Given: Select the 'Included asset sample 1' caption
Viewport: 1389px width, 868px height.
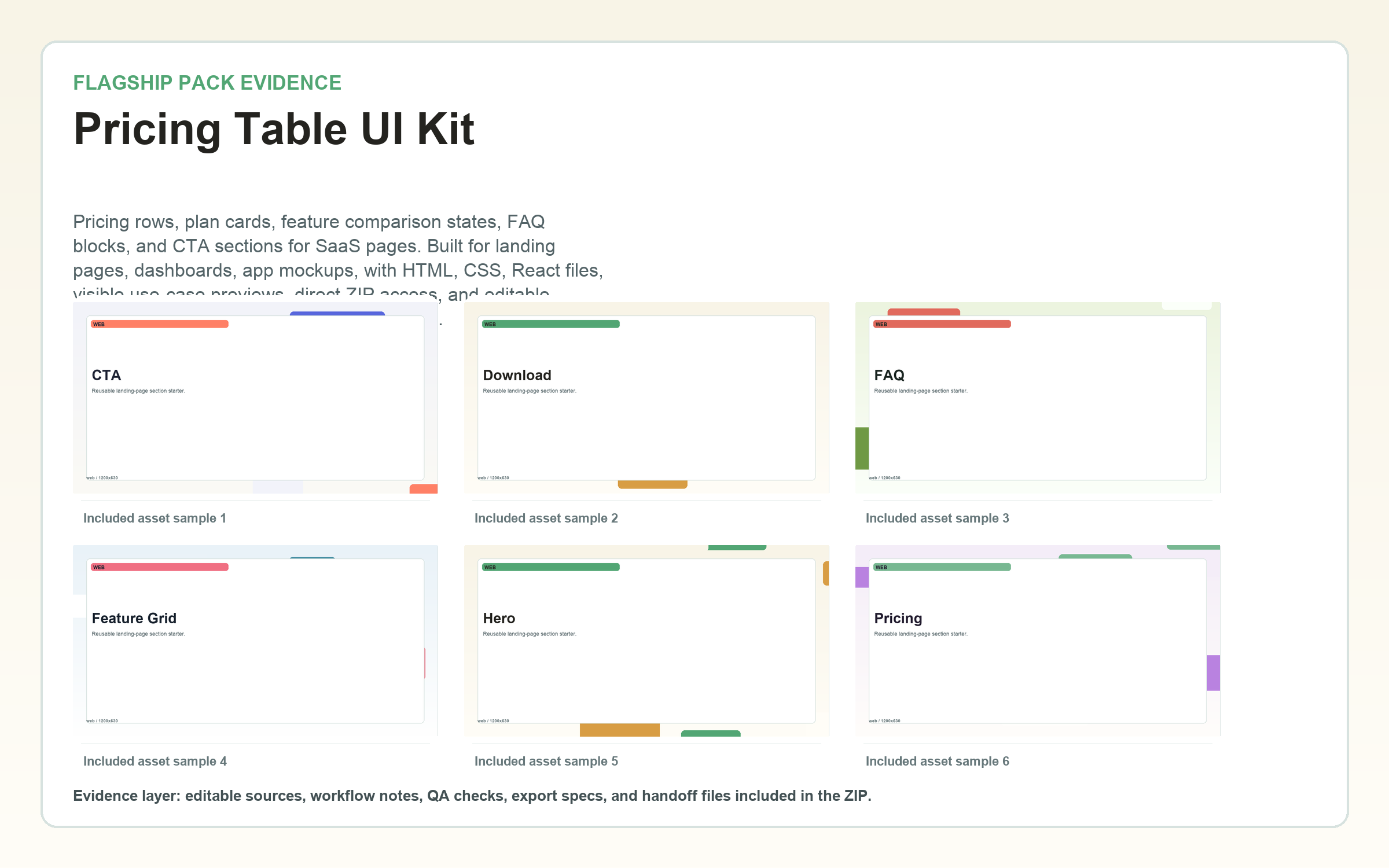Looking at the screenshot, I should click(x=155, y=518).
